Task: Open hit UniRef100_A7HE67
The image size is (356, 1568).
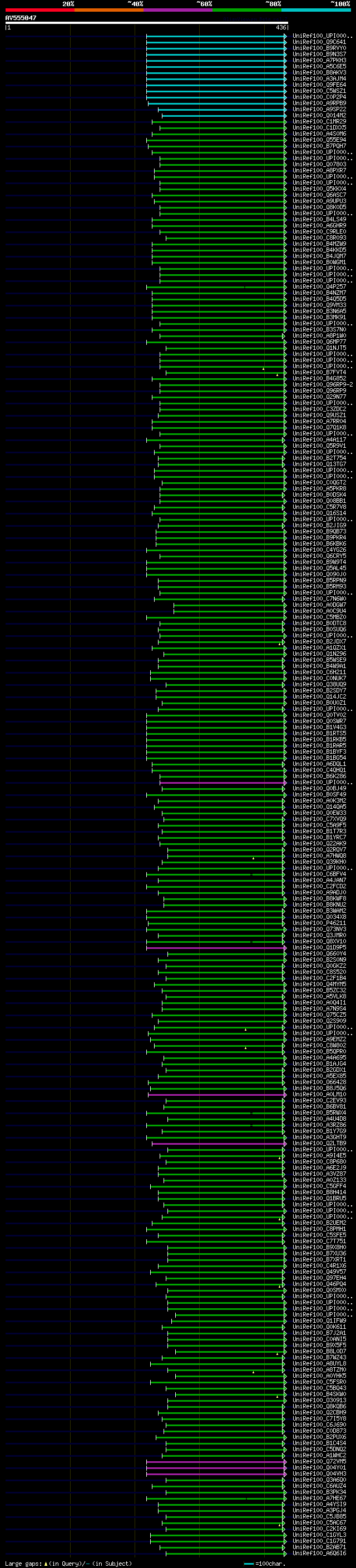Action: click(319, 1497)
